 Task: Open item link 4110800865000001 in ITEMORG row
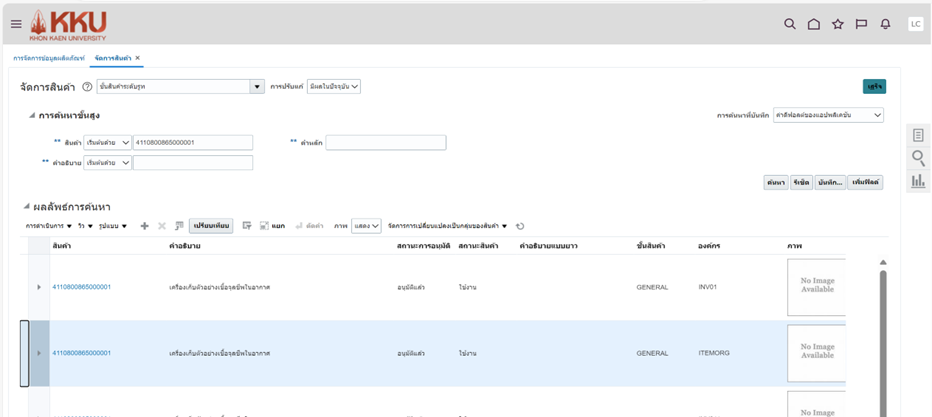[81, 353]
